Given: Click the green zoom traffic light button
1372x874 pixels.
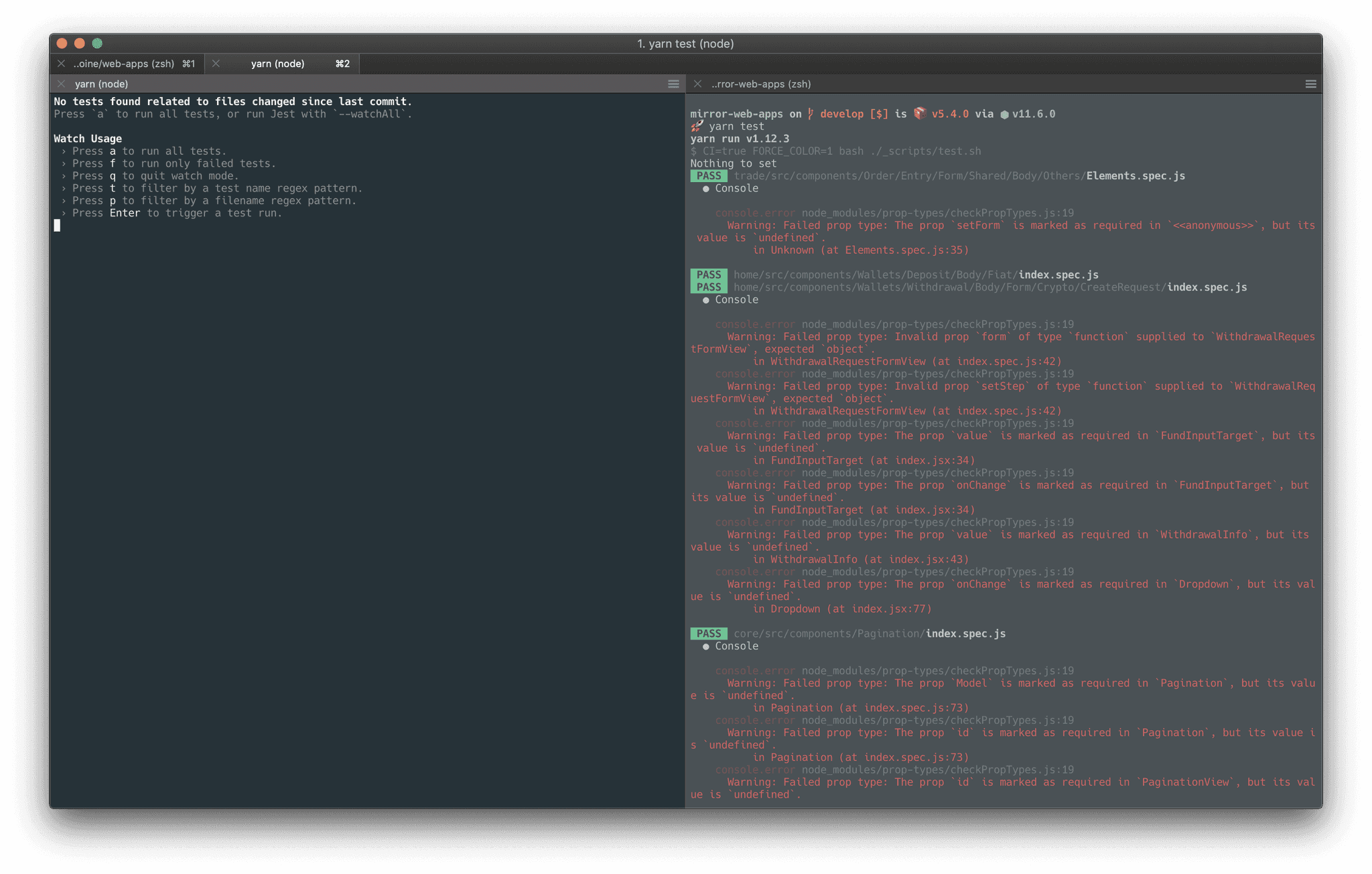Looking at the screenshot, I should point(98,44).
